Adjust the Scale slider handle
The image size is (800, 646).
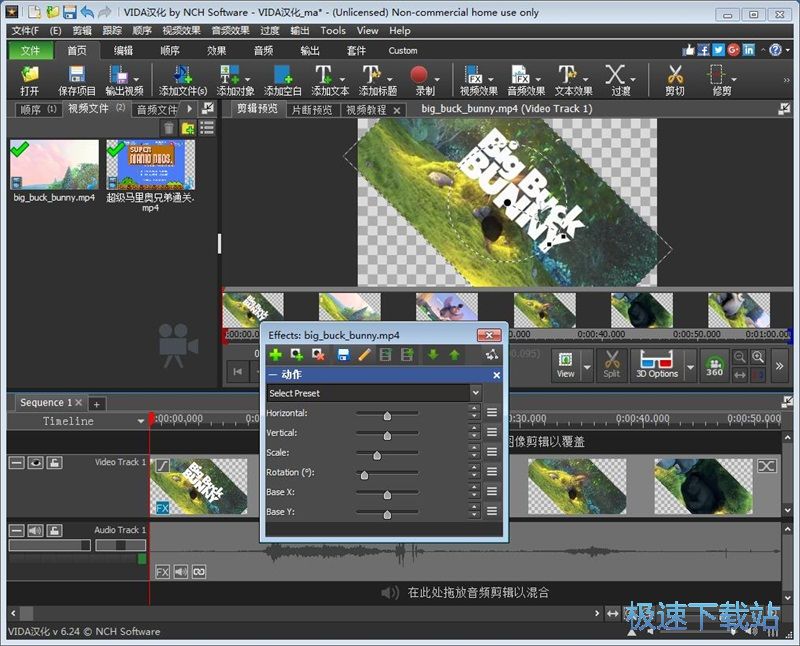tap(377, 456)
